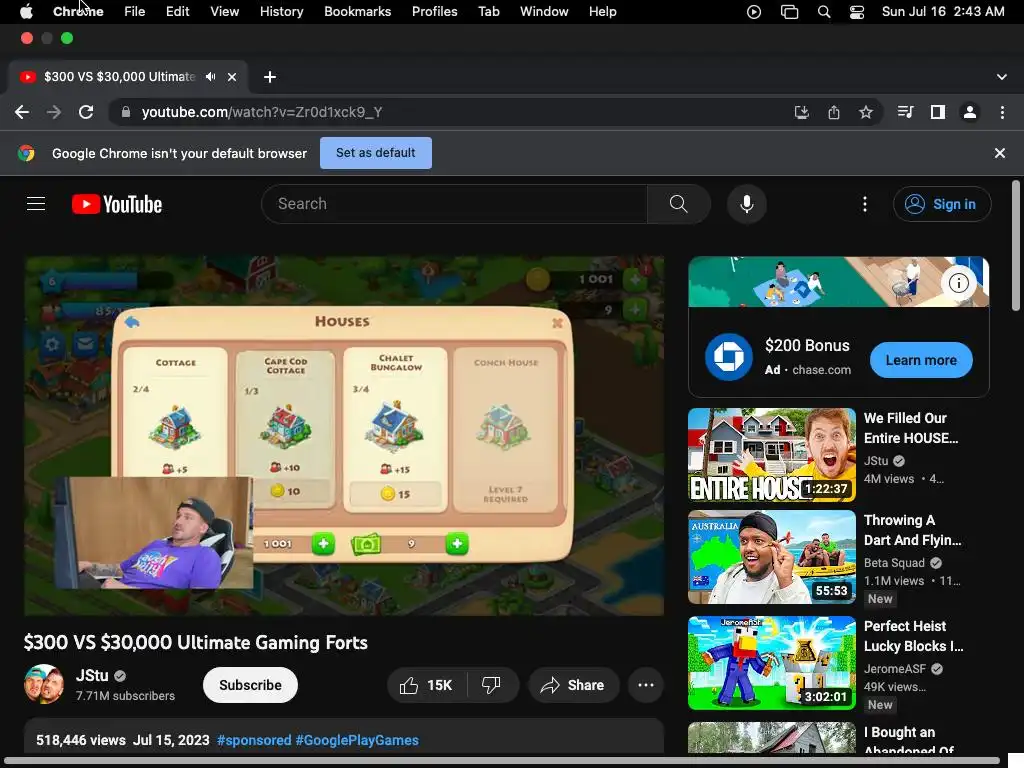Click JeromeASF channel name
This screenshot has height=768, width=1024.
pyautogui.click(x=895, y=669)
